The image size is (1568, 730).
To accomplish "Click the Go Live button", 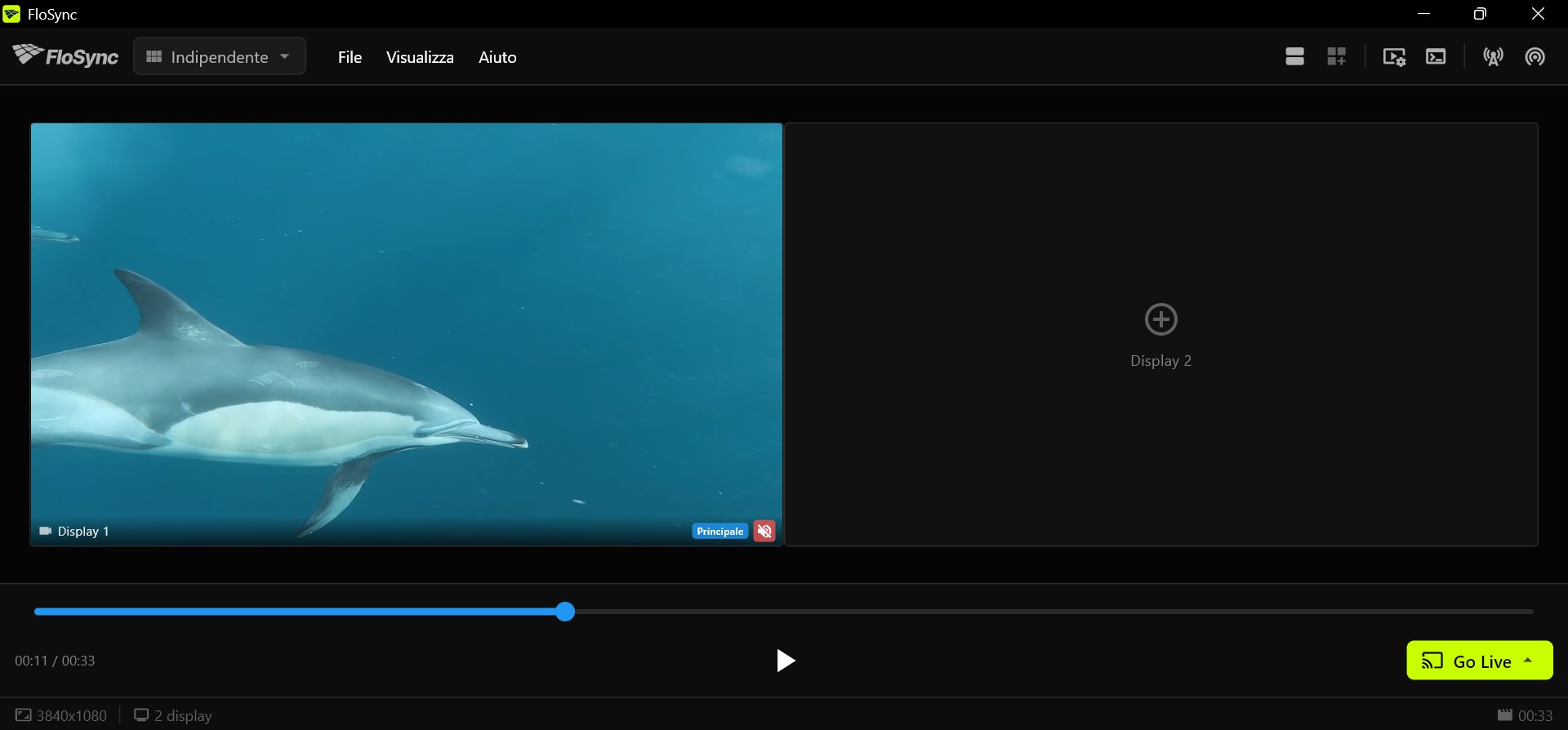I will pos(1480,661).
